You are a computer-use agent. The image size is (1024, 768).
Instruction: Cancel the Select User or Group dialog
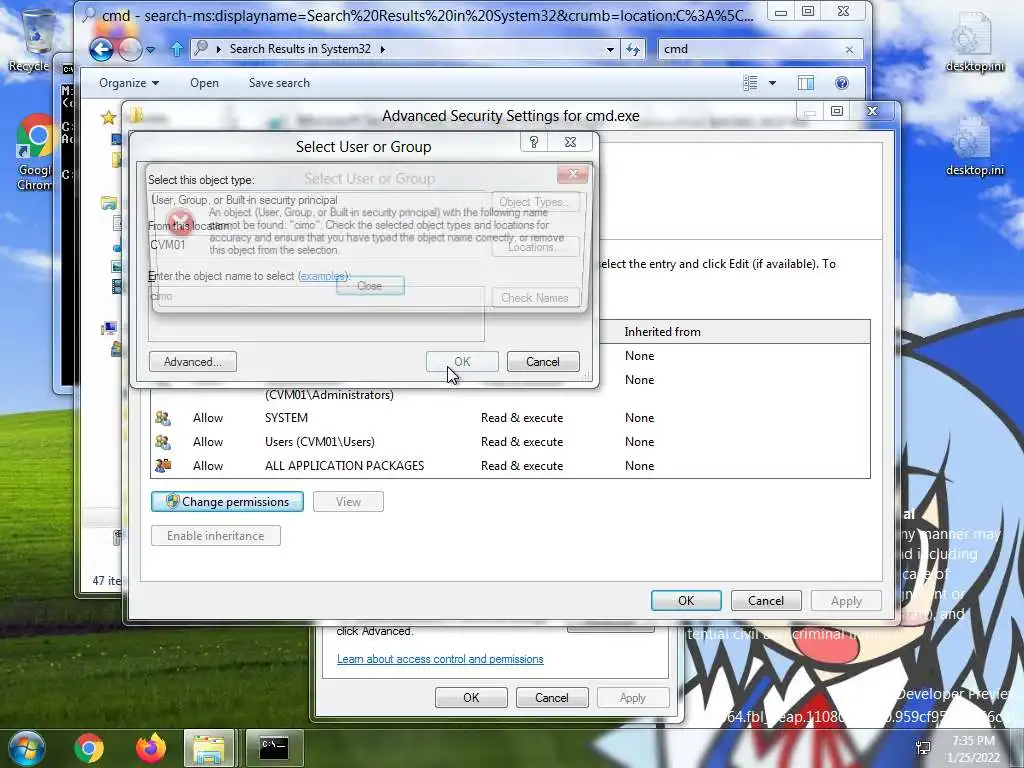coord(543,362)
